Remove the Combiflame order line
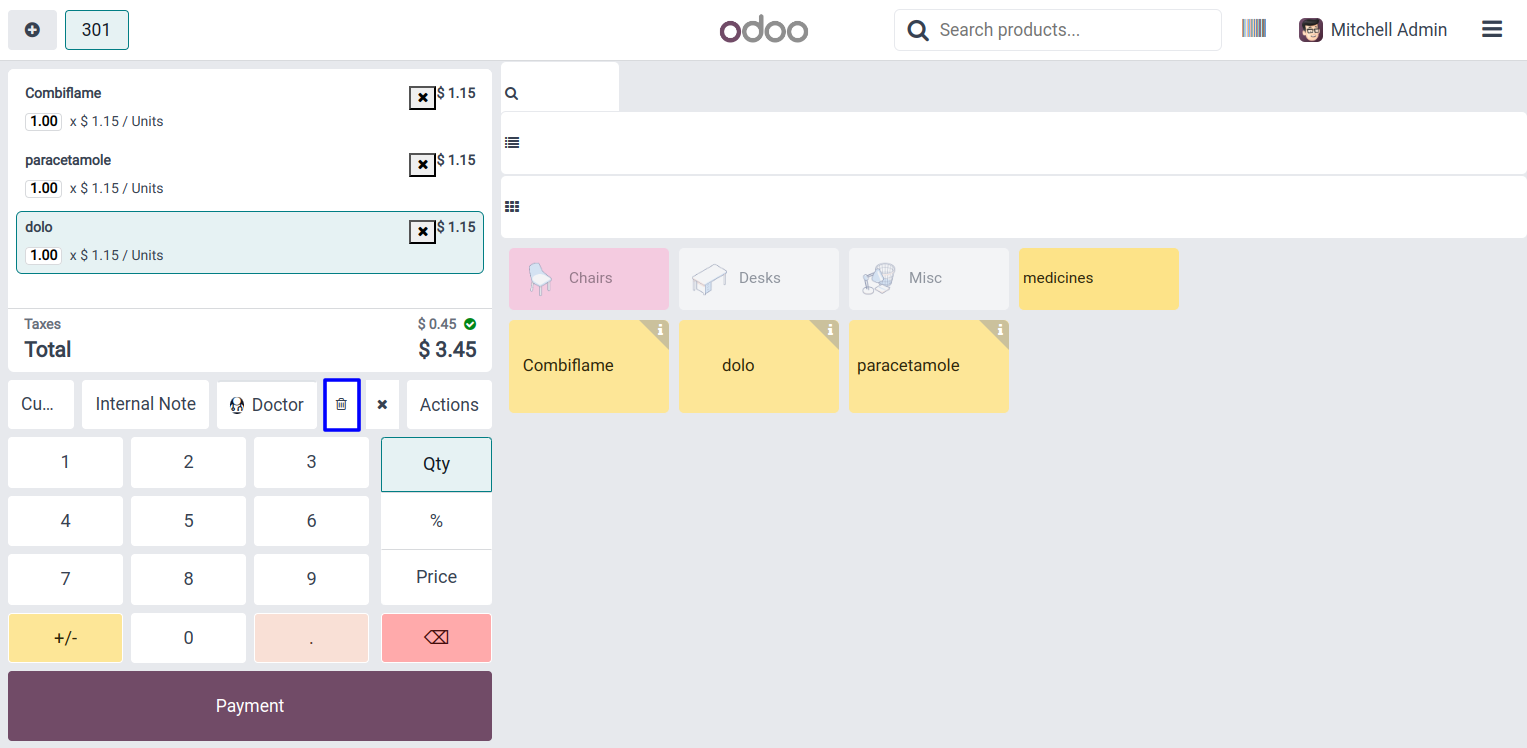The width and height of the screenshot is (1527, 748). click(423, 98)
